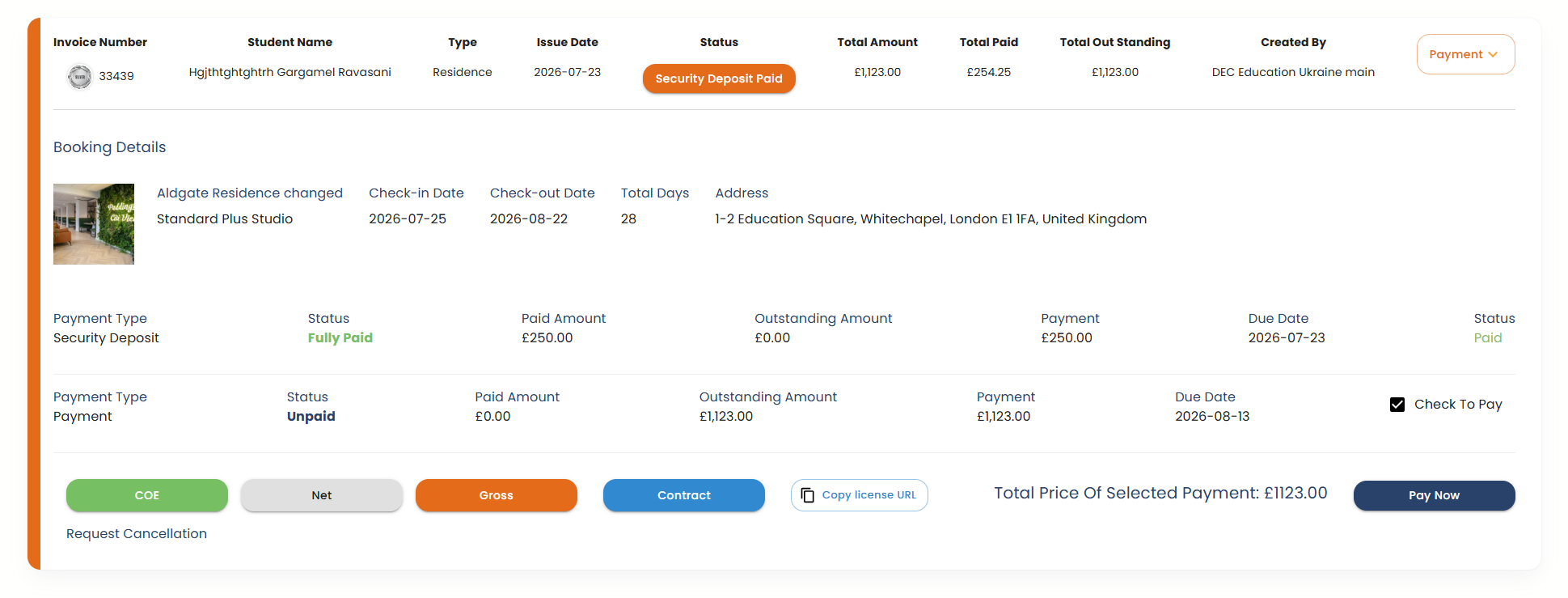
Task: Click the Unpaid status text
Action: click(311, 417)
